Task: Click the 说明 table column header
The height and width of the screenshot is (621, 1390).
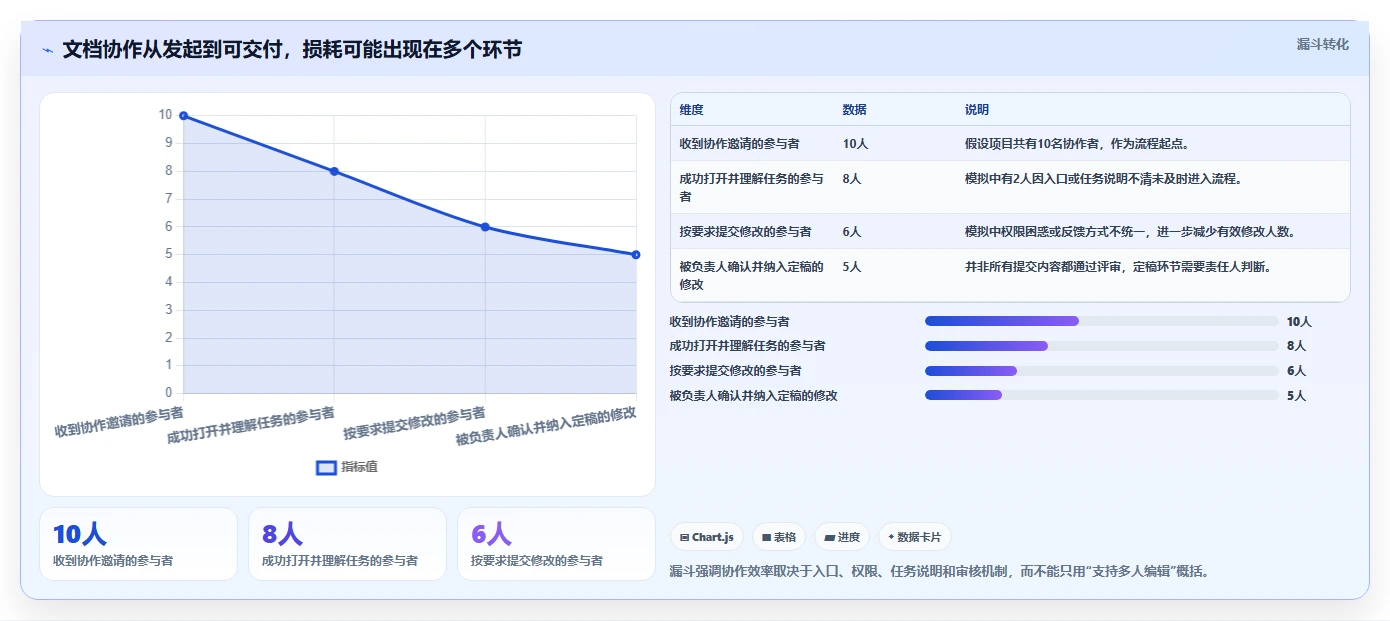Action: (977, 110)
